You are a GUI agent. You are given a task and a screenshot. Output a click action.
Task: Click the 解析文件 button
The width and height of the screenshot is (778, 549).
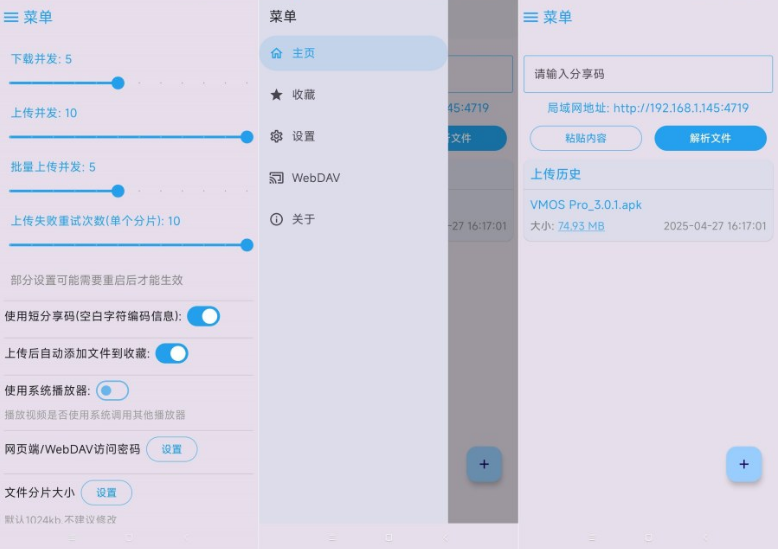[x=711, y=138]
